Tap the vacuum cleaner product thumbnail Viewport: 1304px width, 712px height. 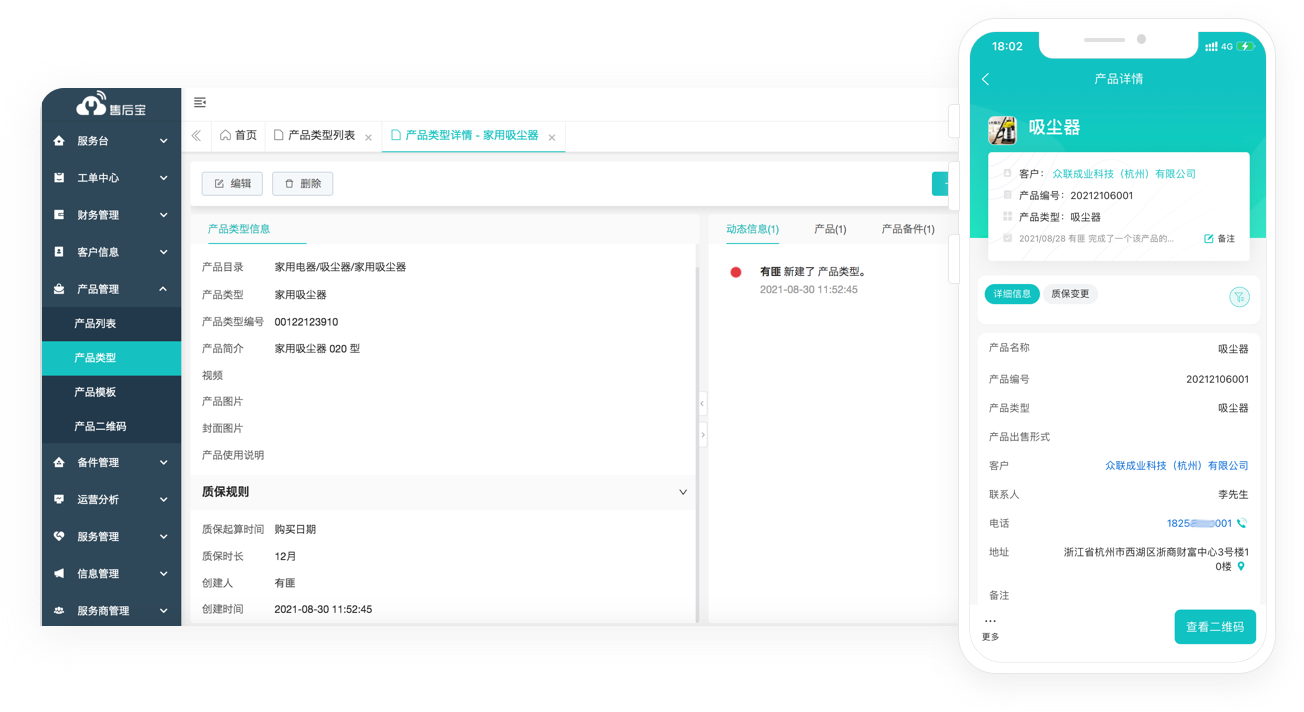click(1003, 128)
